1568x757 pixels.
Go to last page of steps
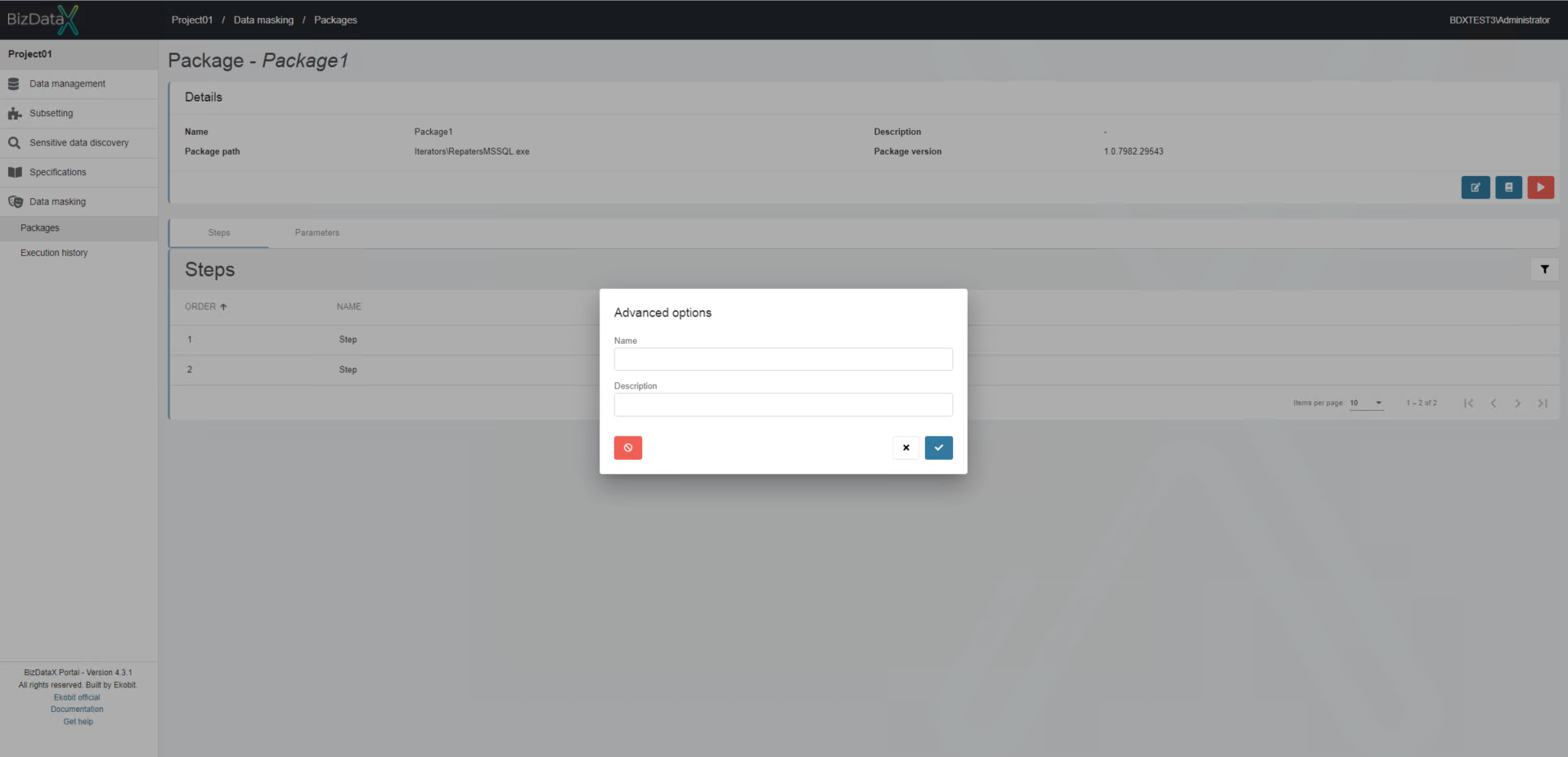pyautogui.click(x=1543, y=403)
